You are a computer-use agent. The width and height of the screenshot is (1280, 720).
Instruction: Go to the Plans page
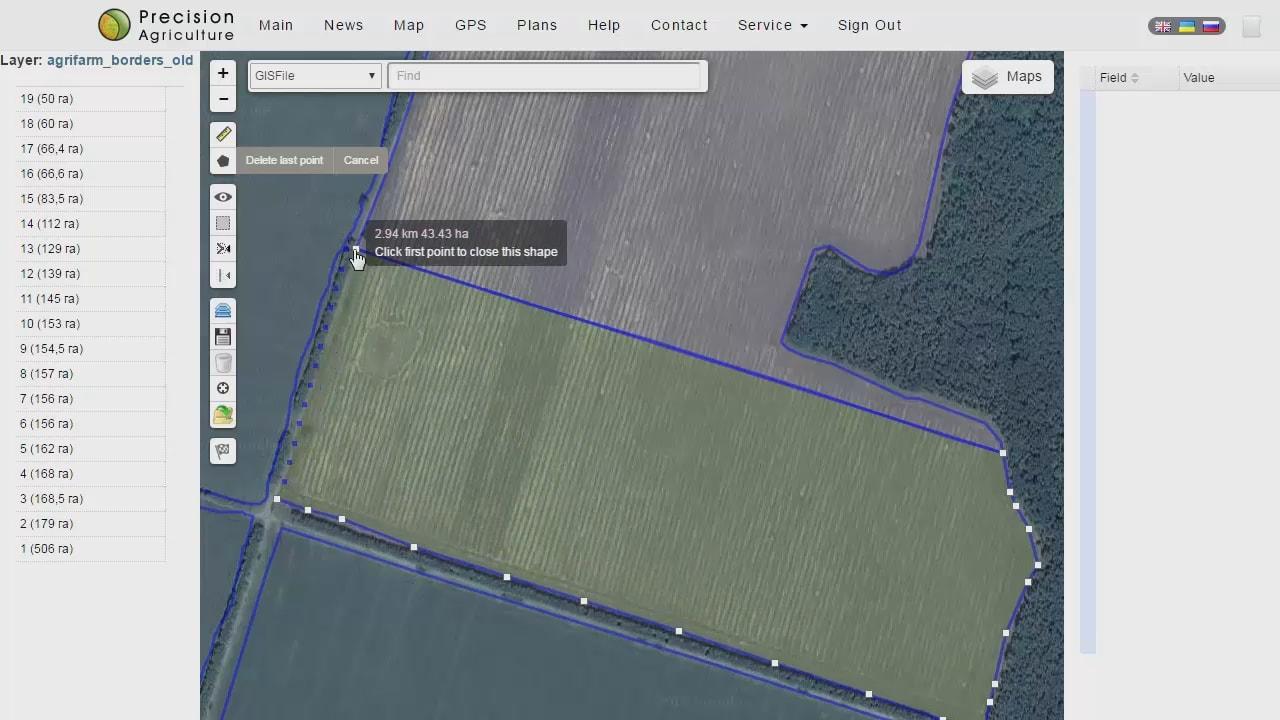click(x=537, y=25)
